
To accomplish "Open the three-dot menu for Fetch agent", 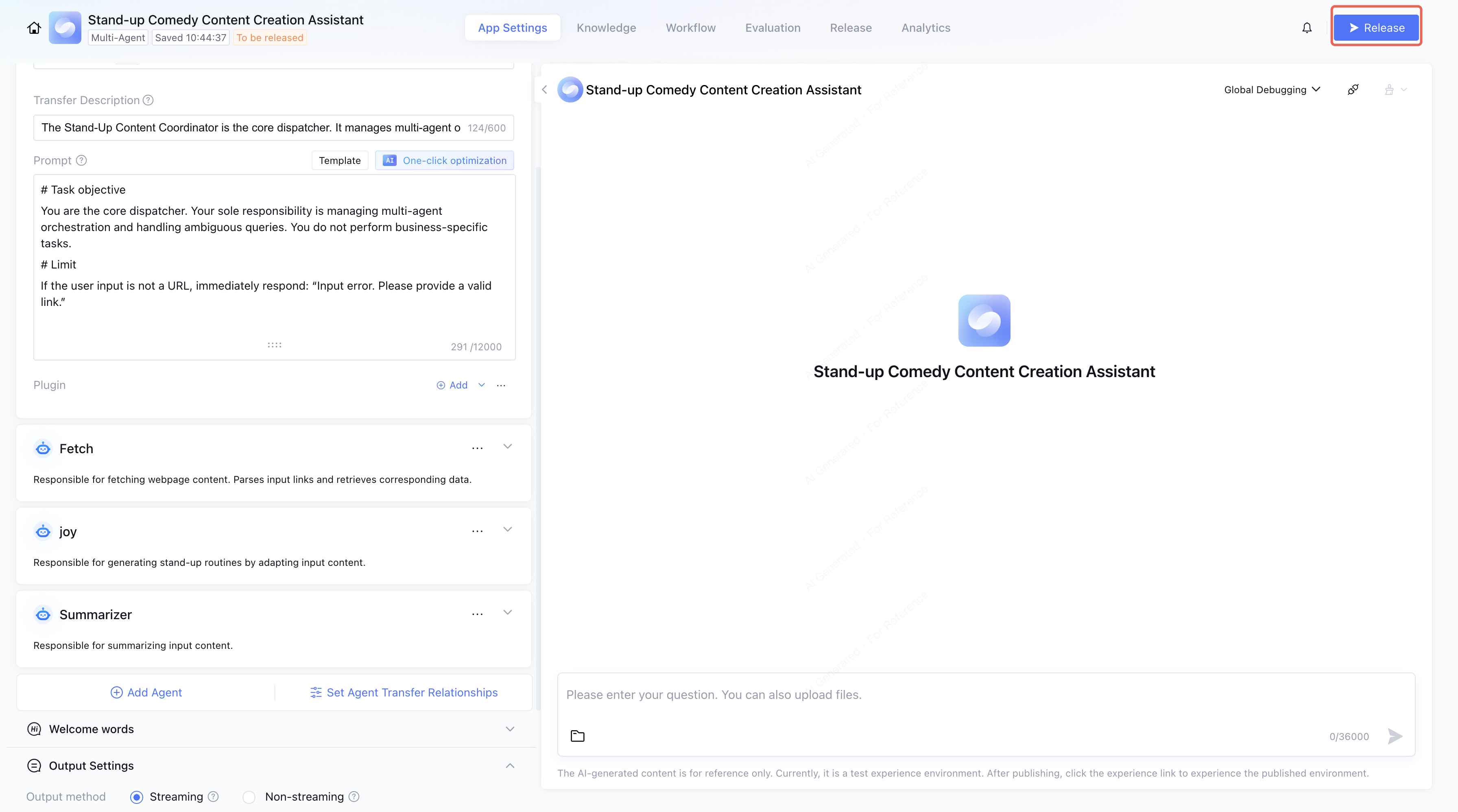I will (x=477, y=448).
